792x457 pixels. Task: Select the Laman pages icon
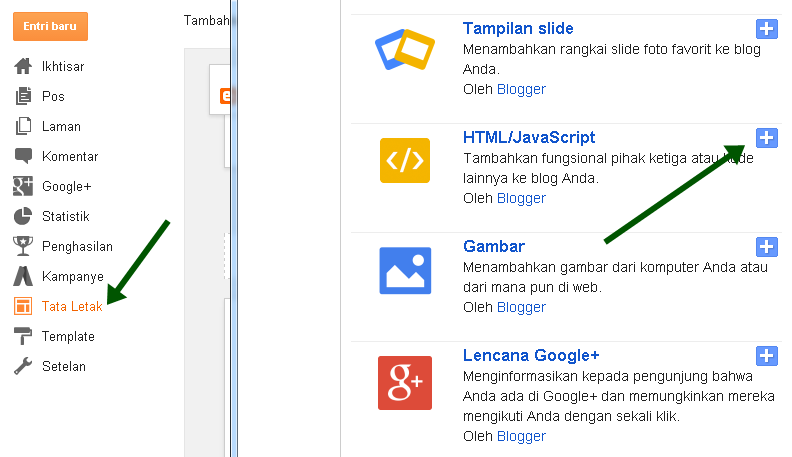click(23, 127)
